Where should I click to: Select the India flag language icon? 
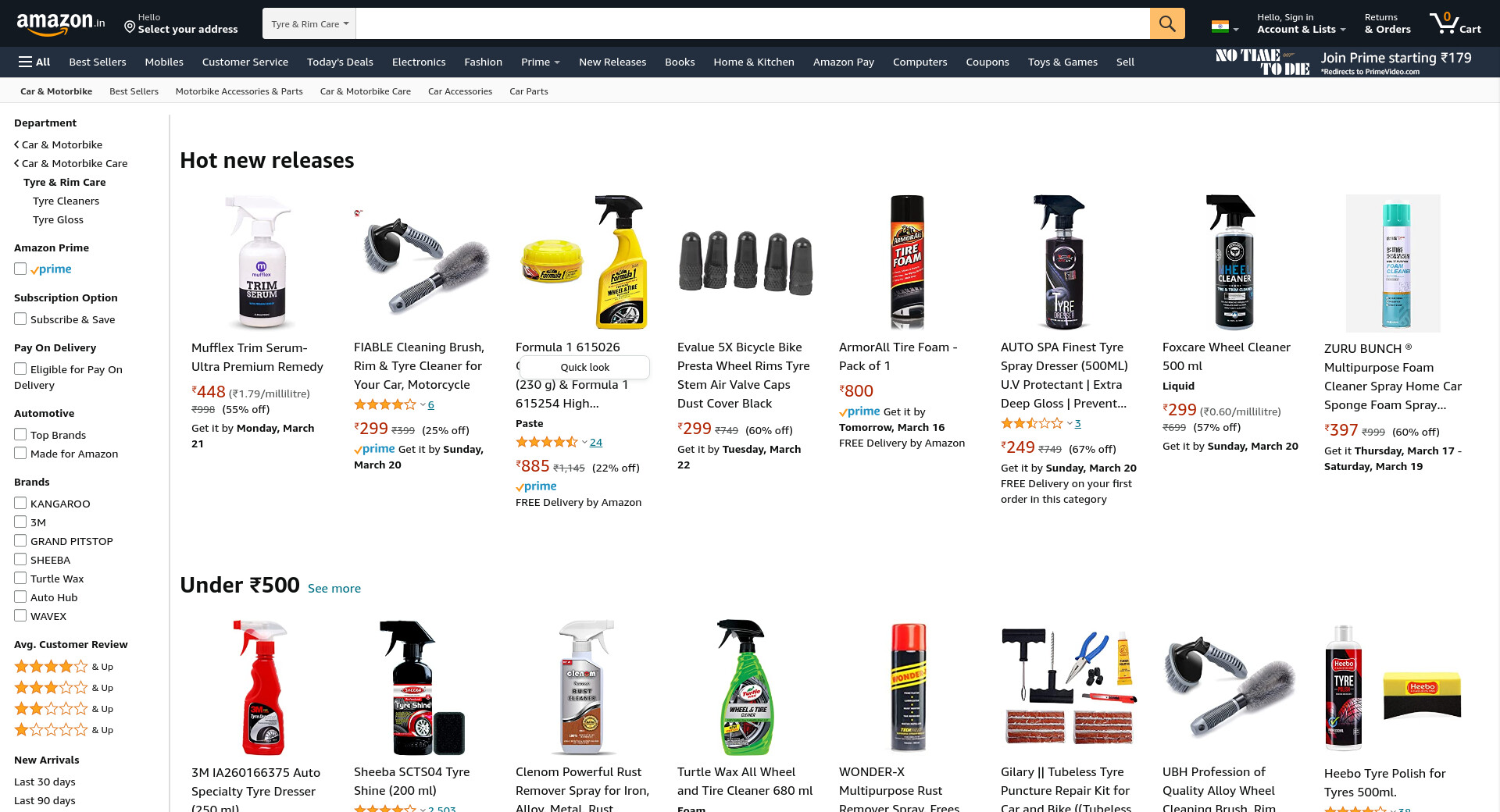(1225, 27)
